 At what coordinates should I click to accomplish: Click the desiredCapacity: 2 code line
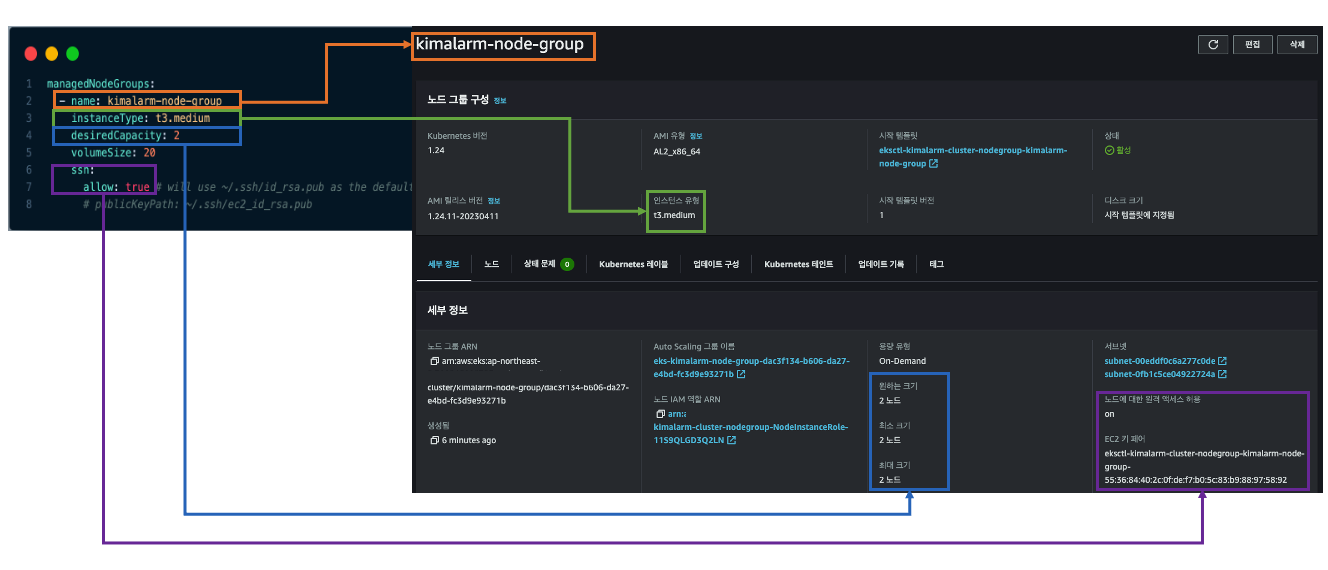click(x=125, y=135)
